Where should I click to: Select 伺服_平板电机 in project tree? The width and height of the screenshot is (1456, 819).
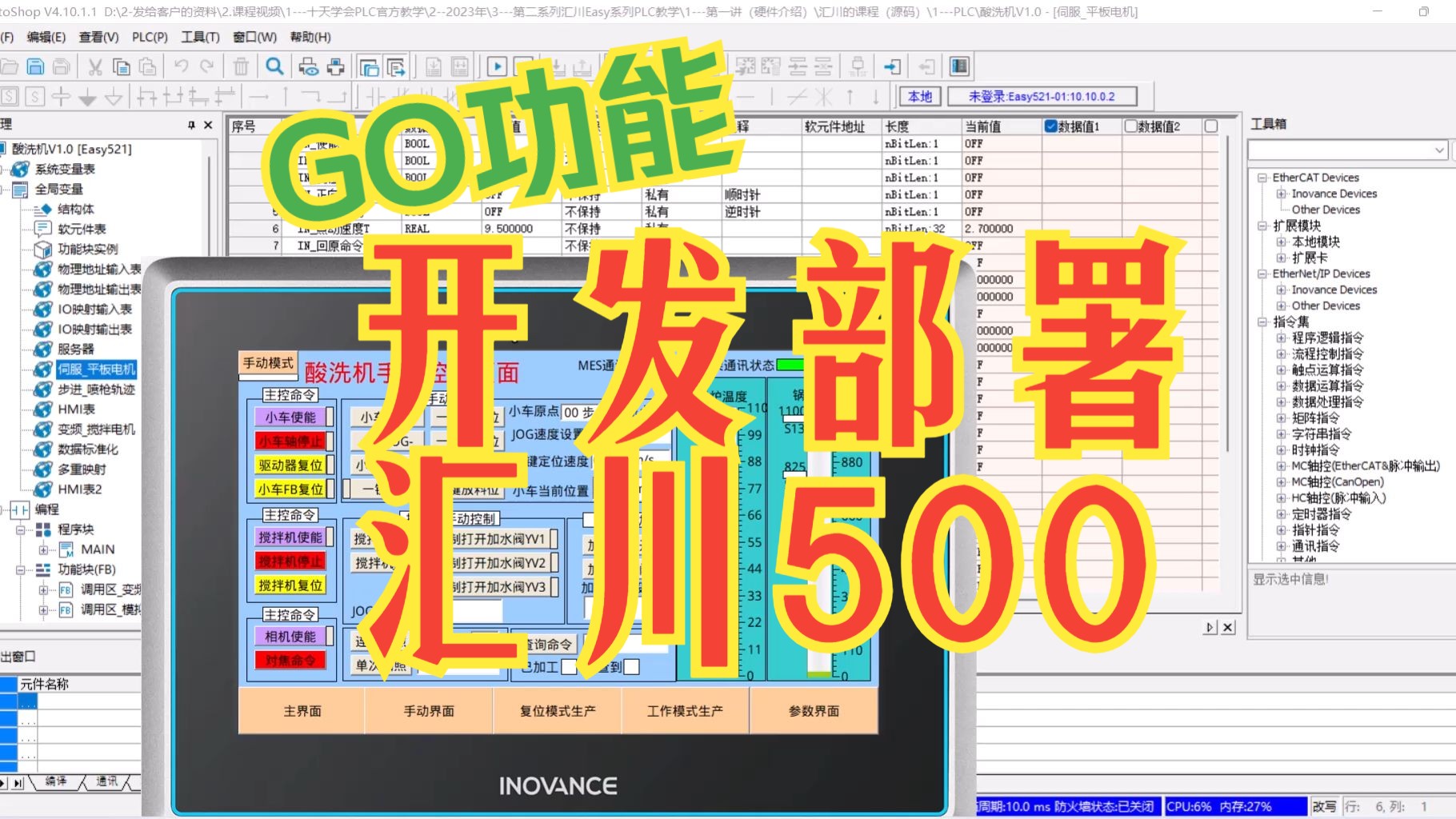96,370
